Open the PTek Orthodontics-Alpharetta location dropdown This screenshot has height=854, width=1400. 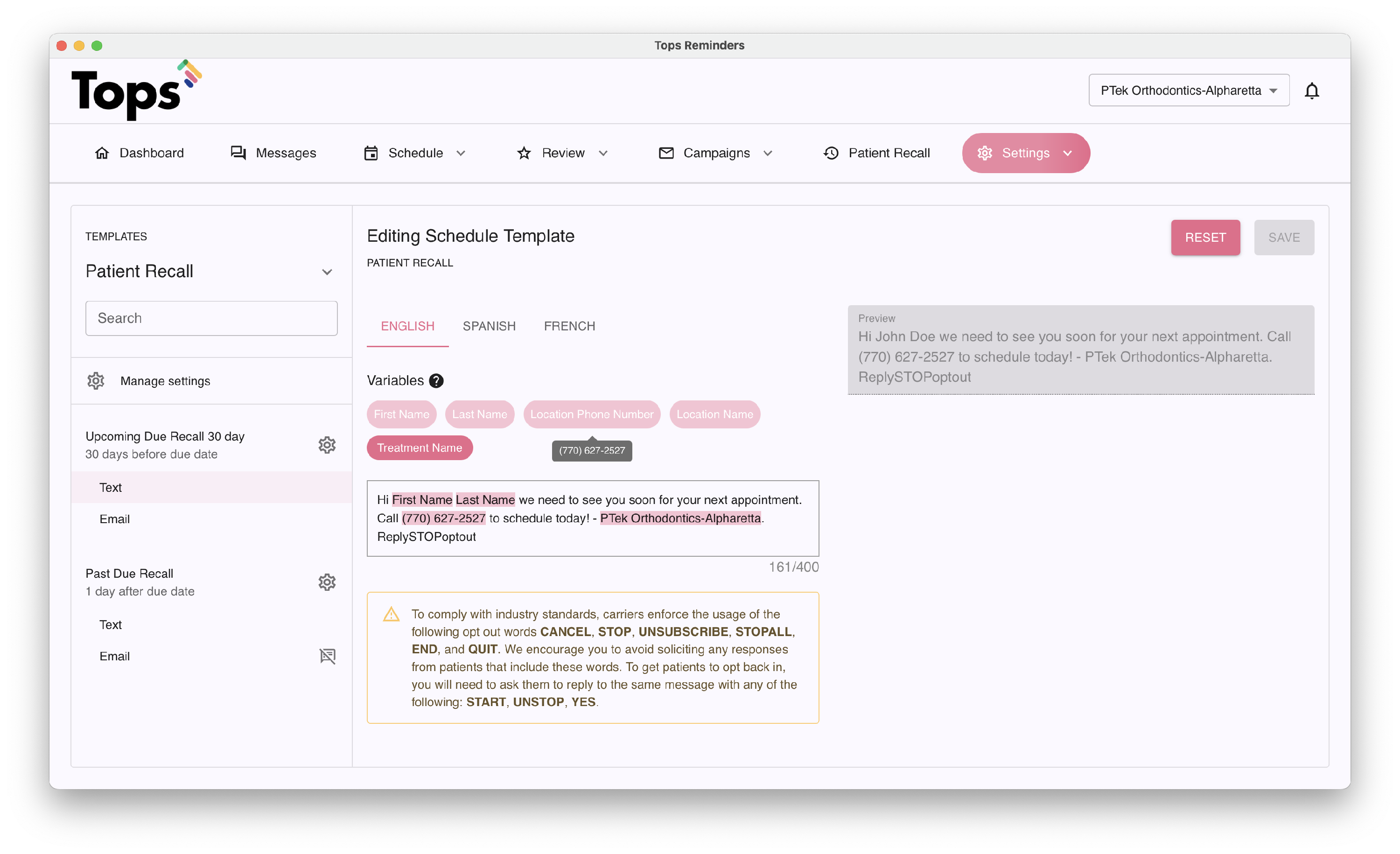click(x=1189, y=91)
